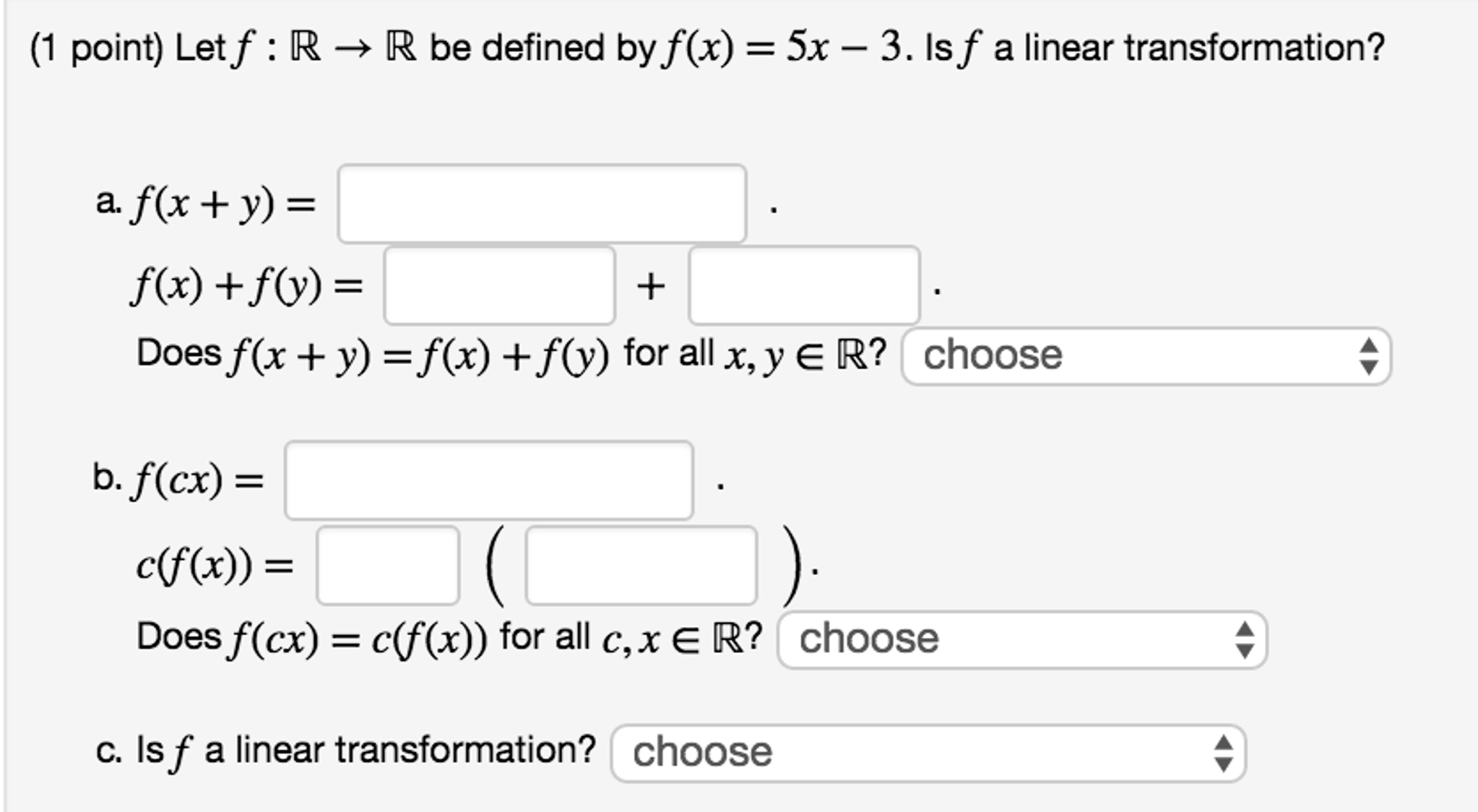Focus the small box right after c(f(x)) =
Image resolution: width=1478 pixels, height=812 pixels.
tap(388, 565)
